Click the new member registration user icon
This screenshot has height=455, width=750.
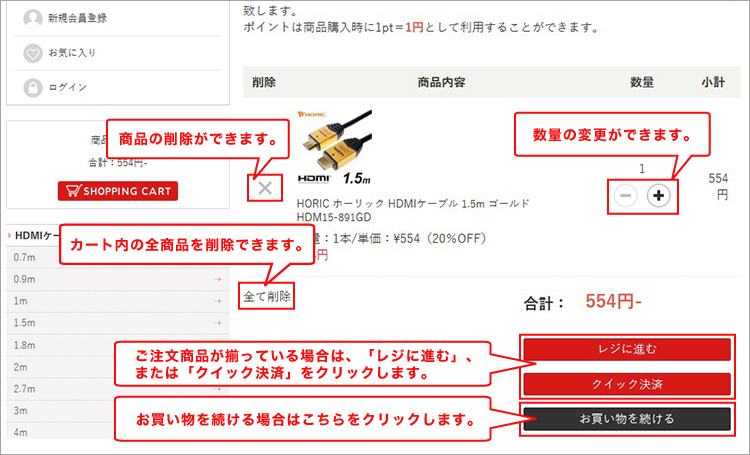coord(33,19)
